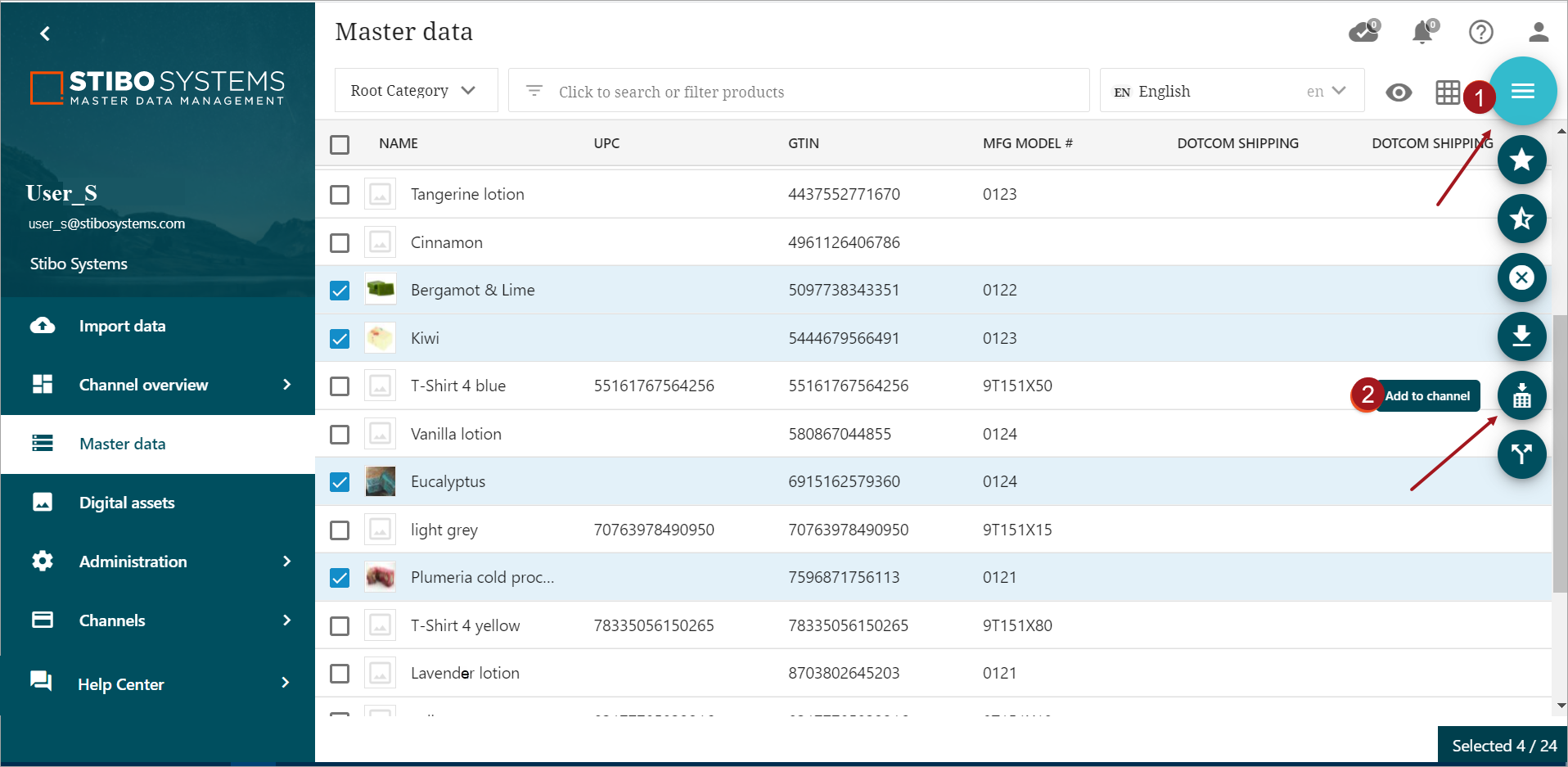Viewport: 1568px width, 767px height.
Task: Uncheck the Bergamot & Lime checkbox
Action: pyautogui.click(x=340, y=291)
